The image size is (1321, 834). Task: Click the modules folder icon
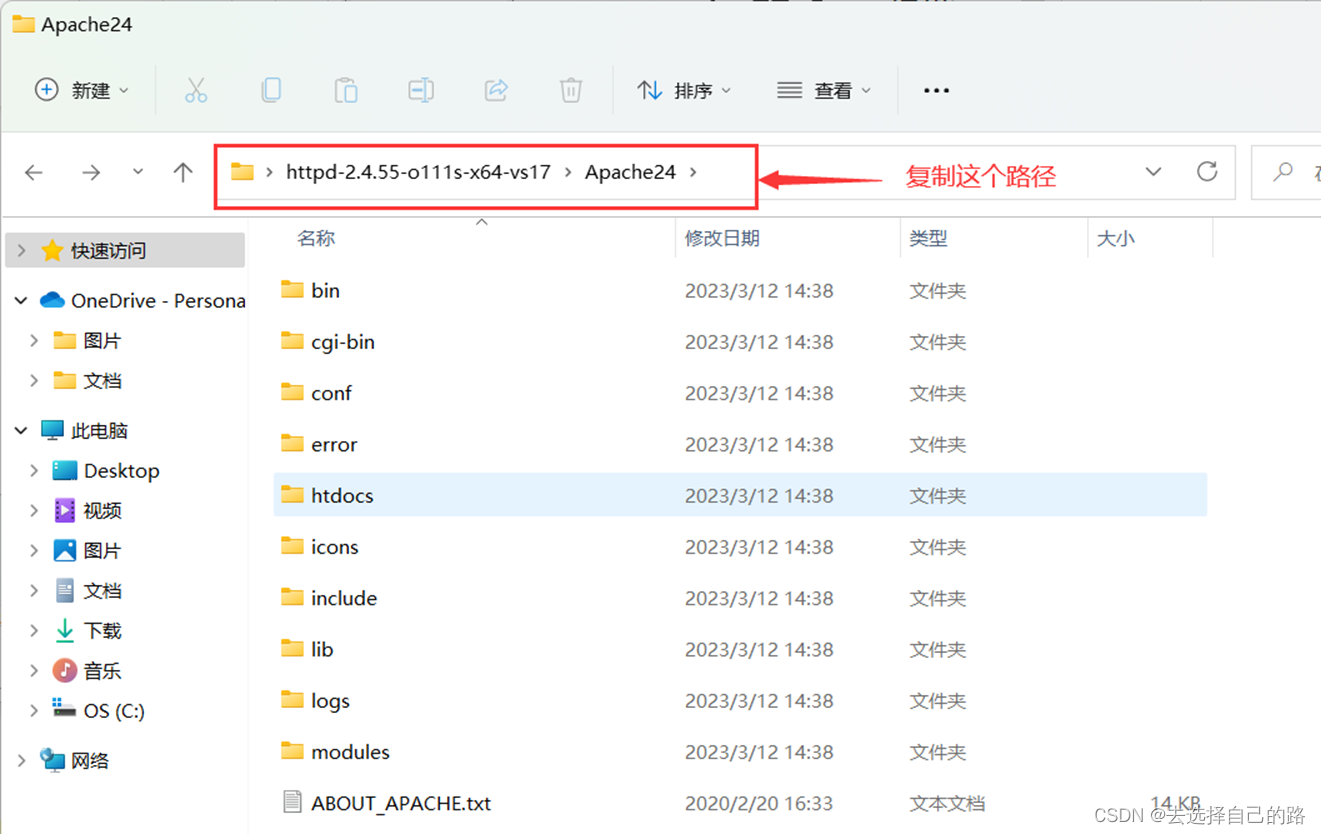(292, 750)
